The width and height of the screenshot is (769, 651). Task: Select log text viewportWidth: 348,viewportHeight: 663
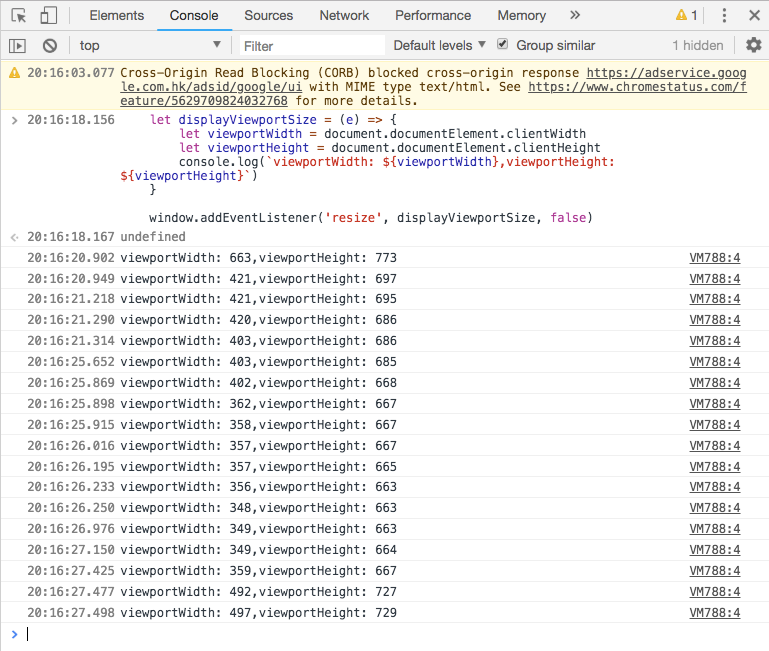(258, 508)
